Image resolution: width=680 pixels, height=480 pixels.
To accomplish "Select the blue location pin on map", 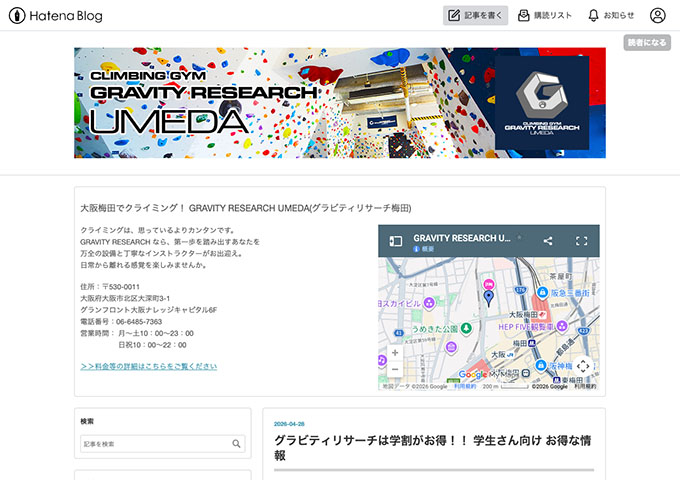I will (489, 298).
